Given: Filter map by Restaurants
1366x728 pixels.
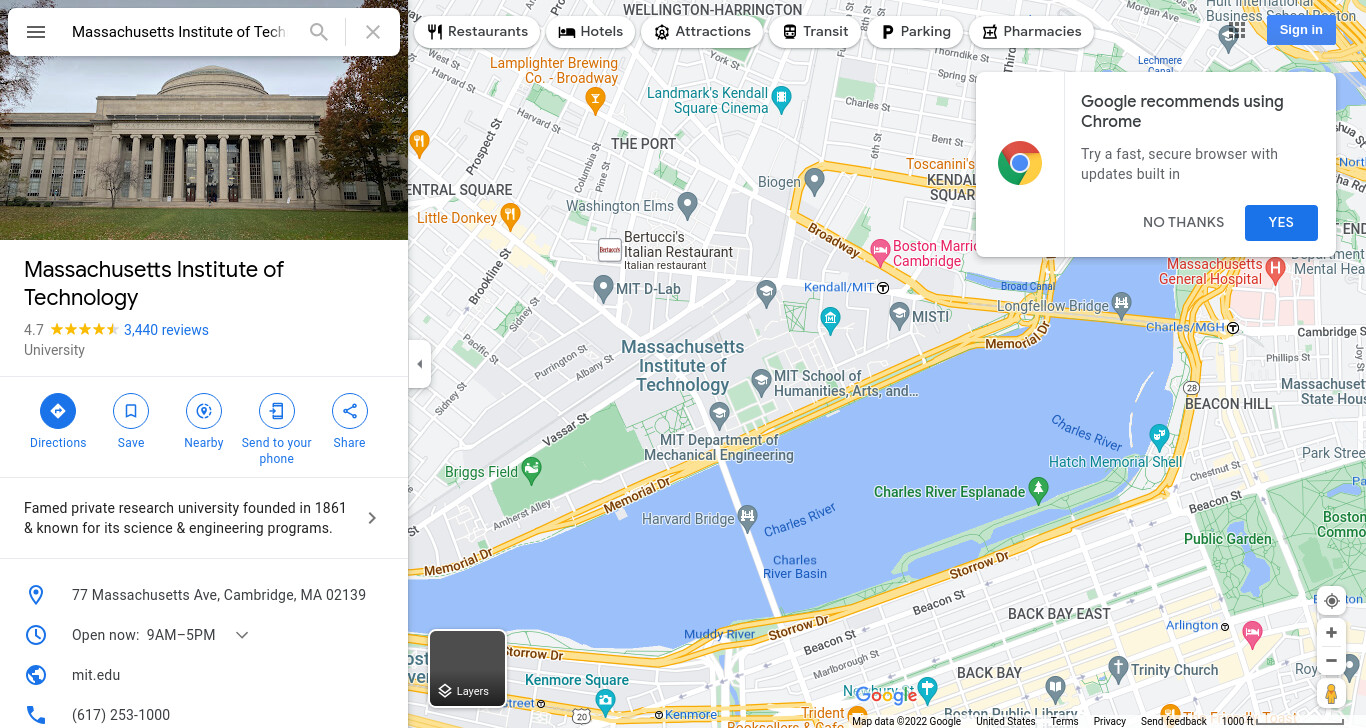Looking at the screenshot, I should tap(477, 32).
